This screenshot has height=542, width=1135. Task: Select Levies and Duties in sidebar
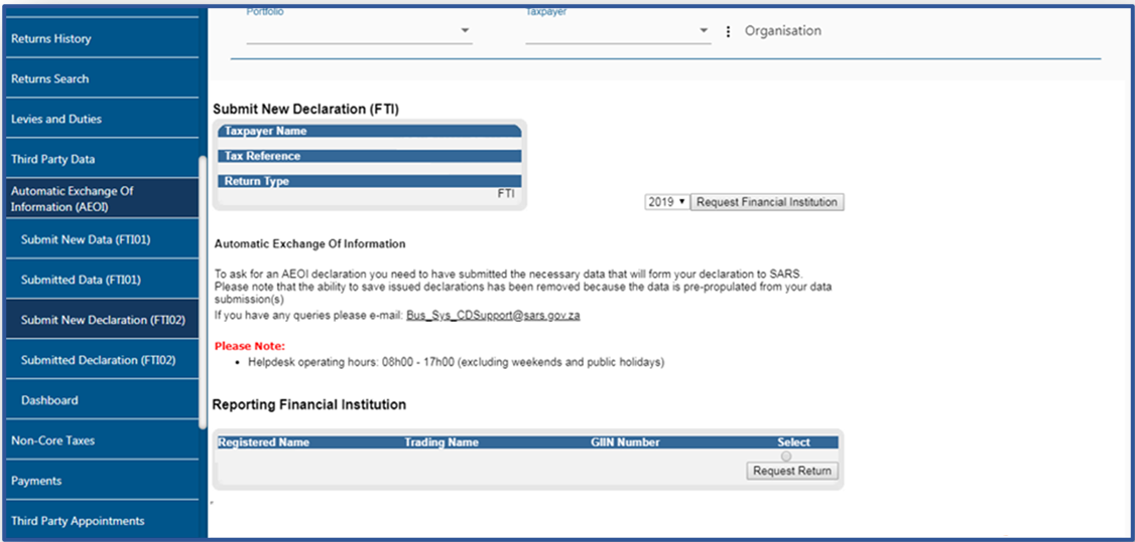click(56, 119)
